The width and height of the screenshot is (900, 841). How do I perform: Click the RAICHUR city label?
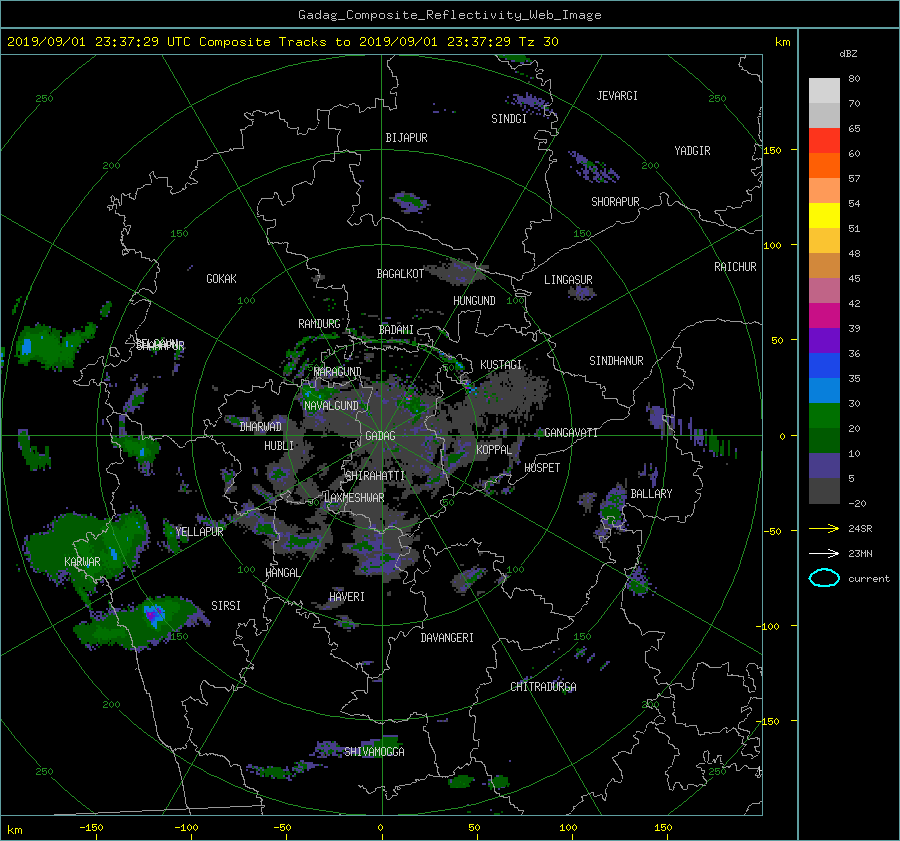click(x=735, y=267)
